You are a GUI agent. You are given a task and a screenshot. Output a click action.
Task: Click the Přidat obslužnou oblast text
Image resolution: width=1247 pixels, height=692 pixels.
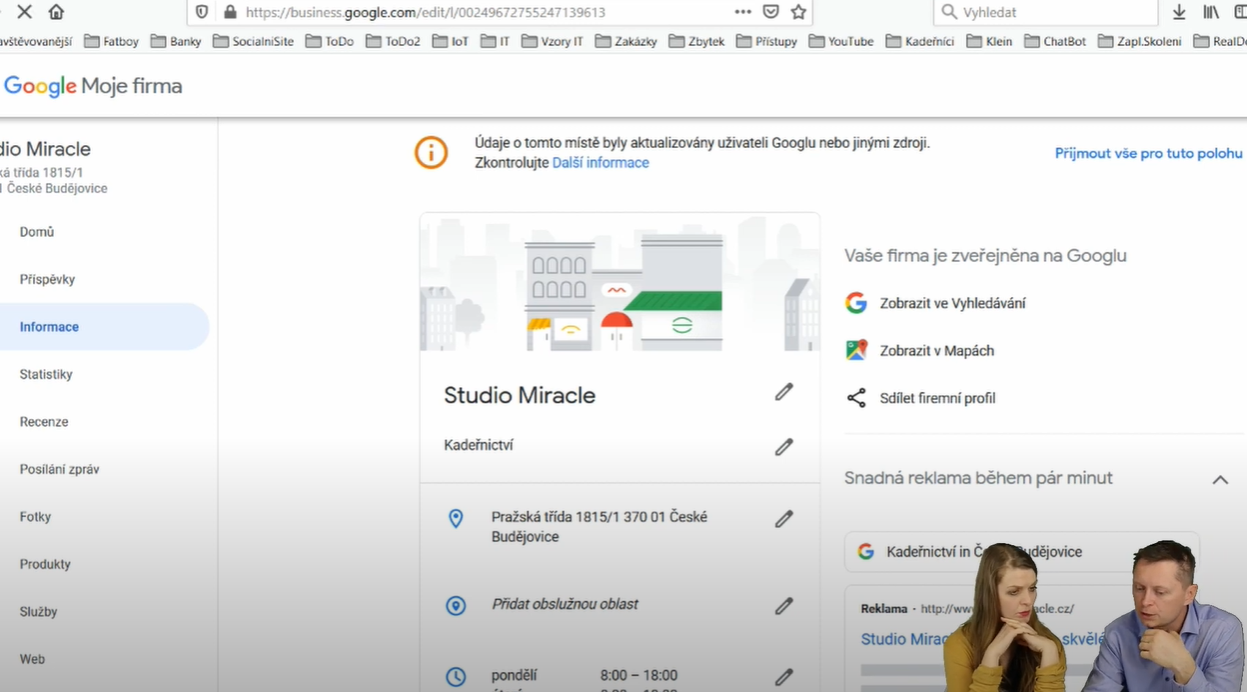tap(564, 605)
